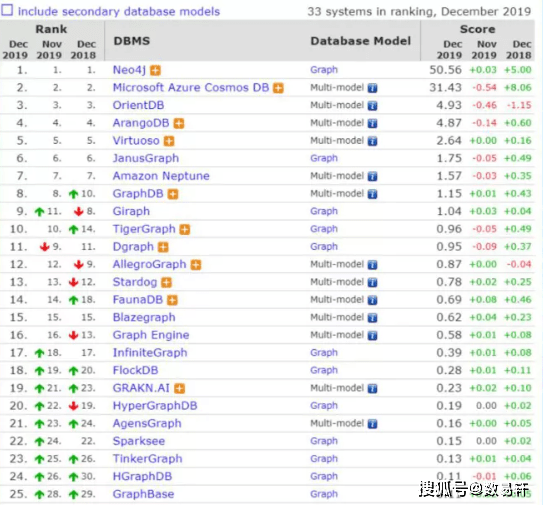Click the info icon in AgensGraph row
This screenshot has width=543, height=506.
click(x=372, y=424)
